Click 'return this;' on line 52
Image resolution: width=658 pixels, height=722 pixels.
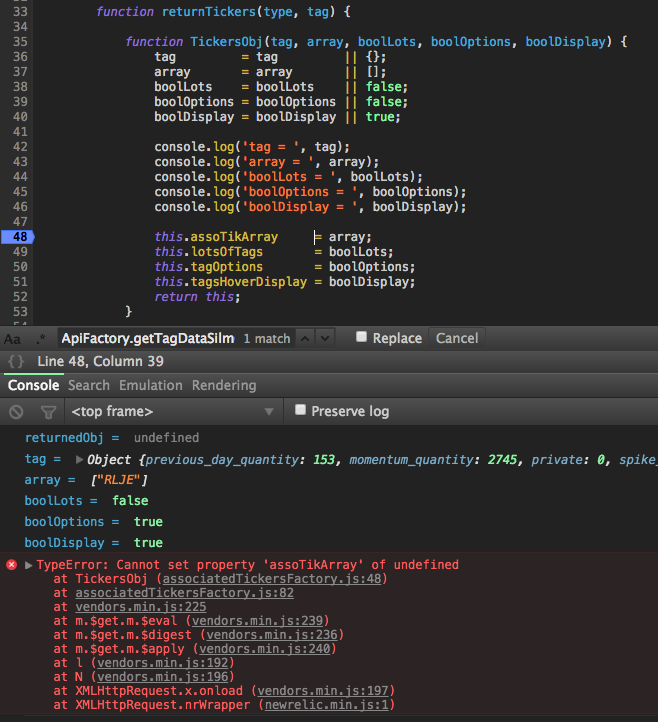coord(197,297)
